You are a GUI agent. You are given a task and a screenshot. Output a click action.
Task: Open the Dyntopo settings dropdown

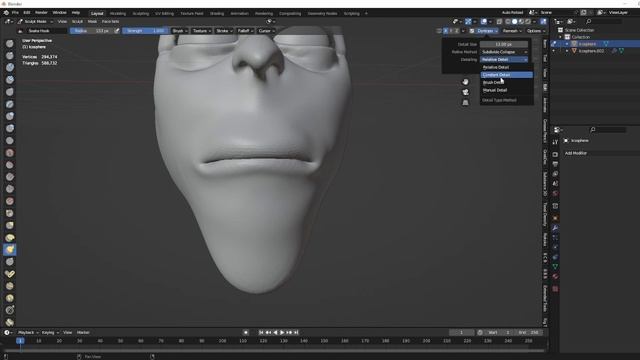[487, 31]
